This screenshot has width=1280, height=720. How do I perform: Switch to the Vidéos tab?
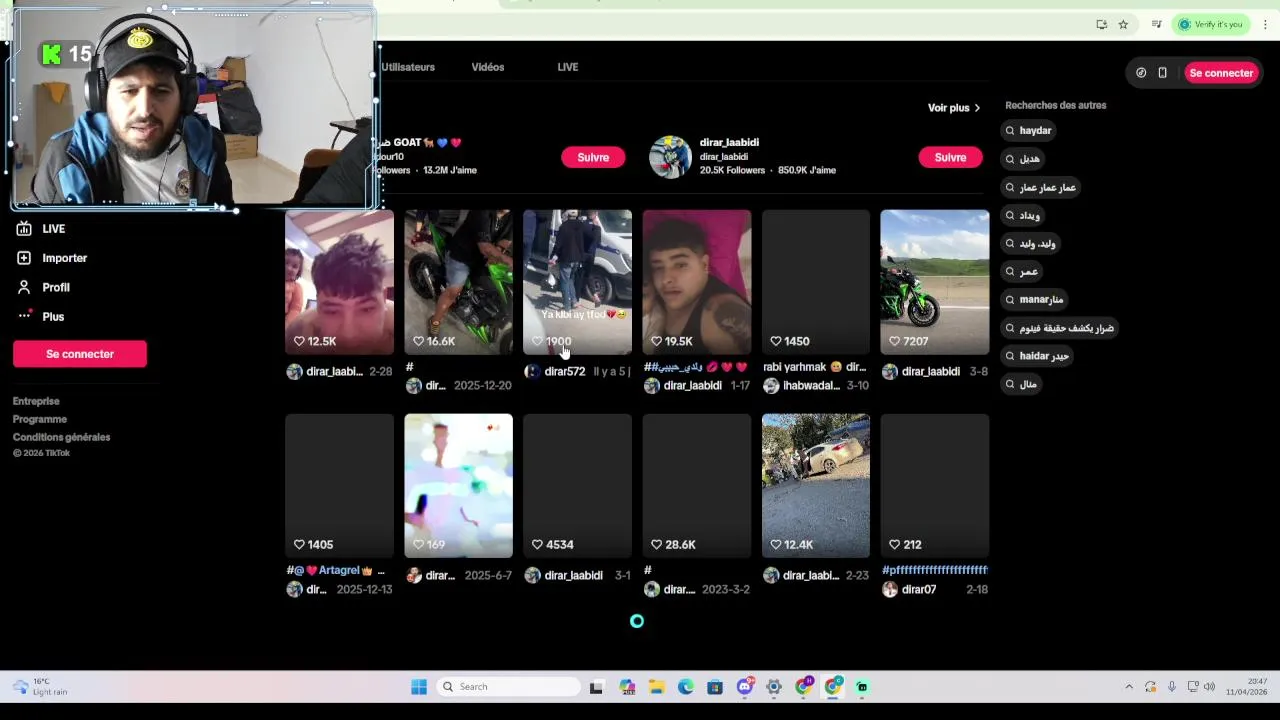(488, 67)
